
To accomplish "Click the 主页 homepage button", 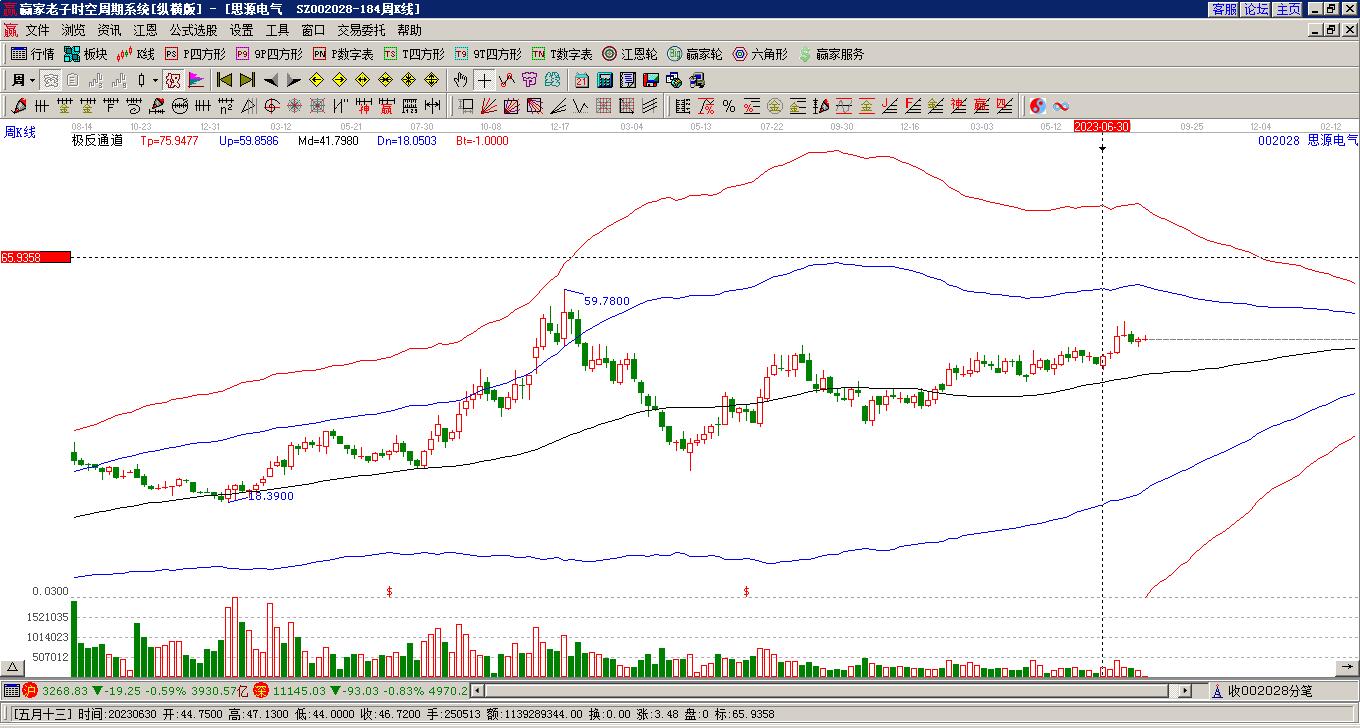I will coord(1288,9).
